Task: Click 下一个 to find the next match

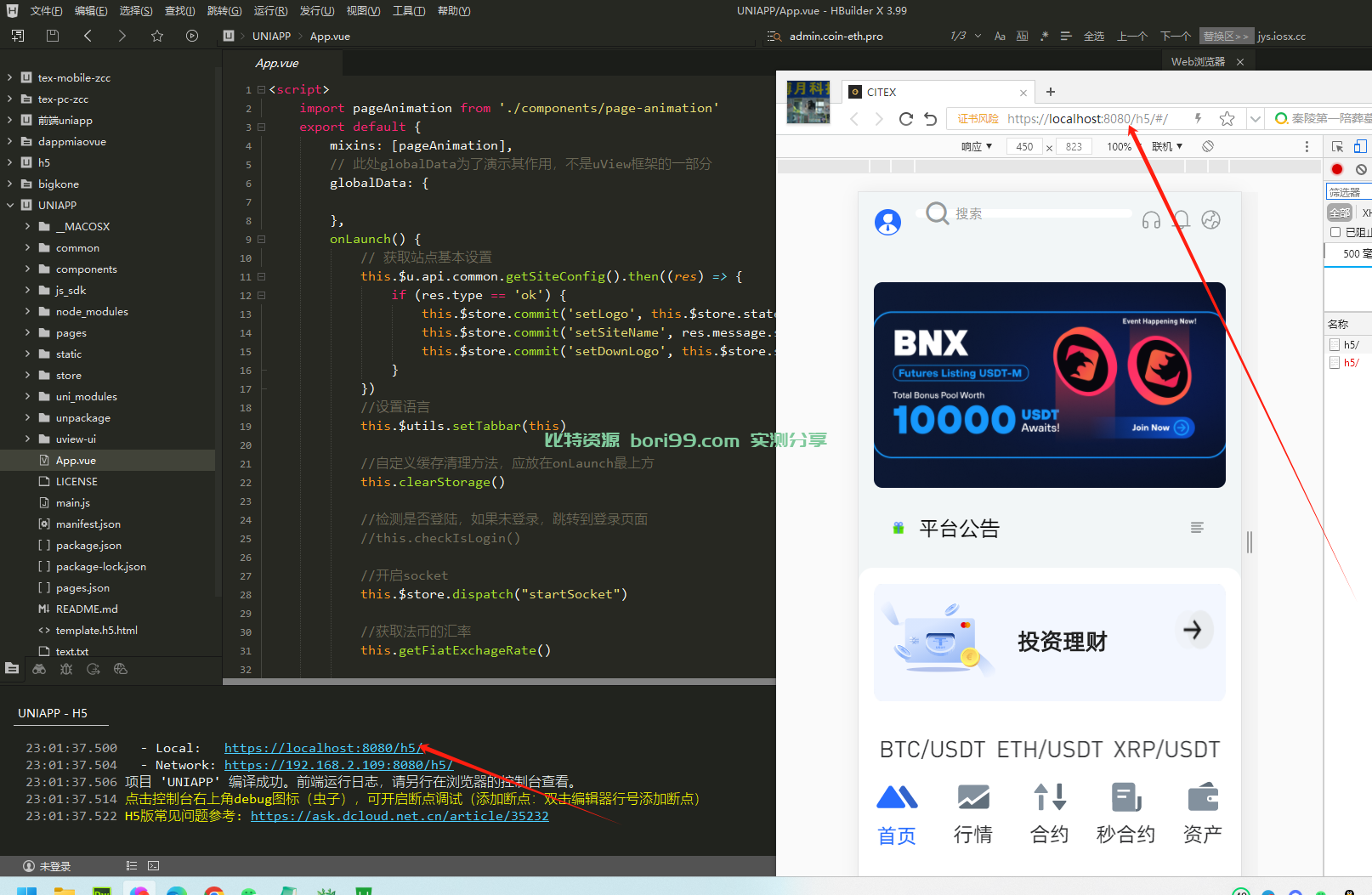Action: 1176,36
